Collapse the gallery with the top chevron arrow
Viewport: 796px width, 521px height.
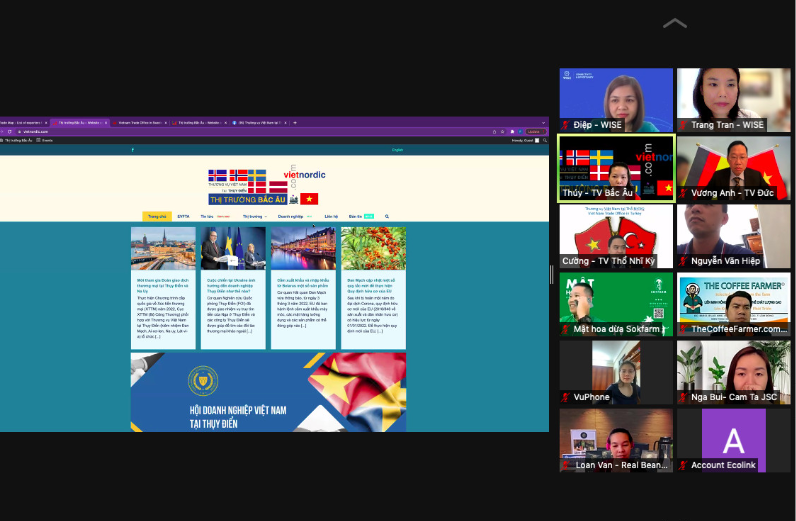[675, 23]
